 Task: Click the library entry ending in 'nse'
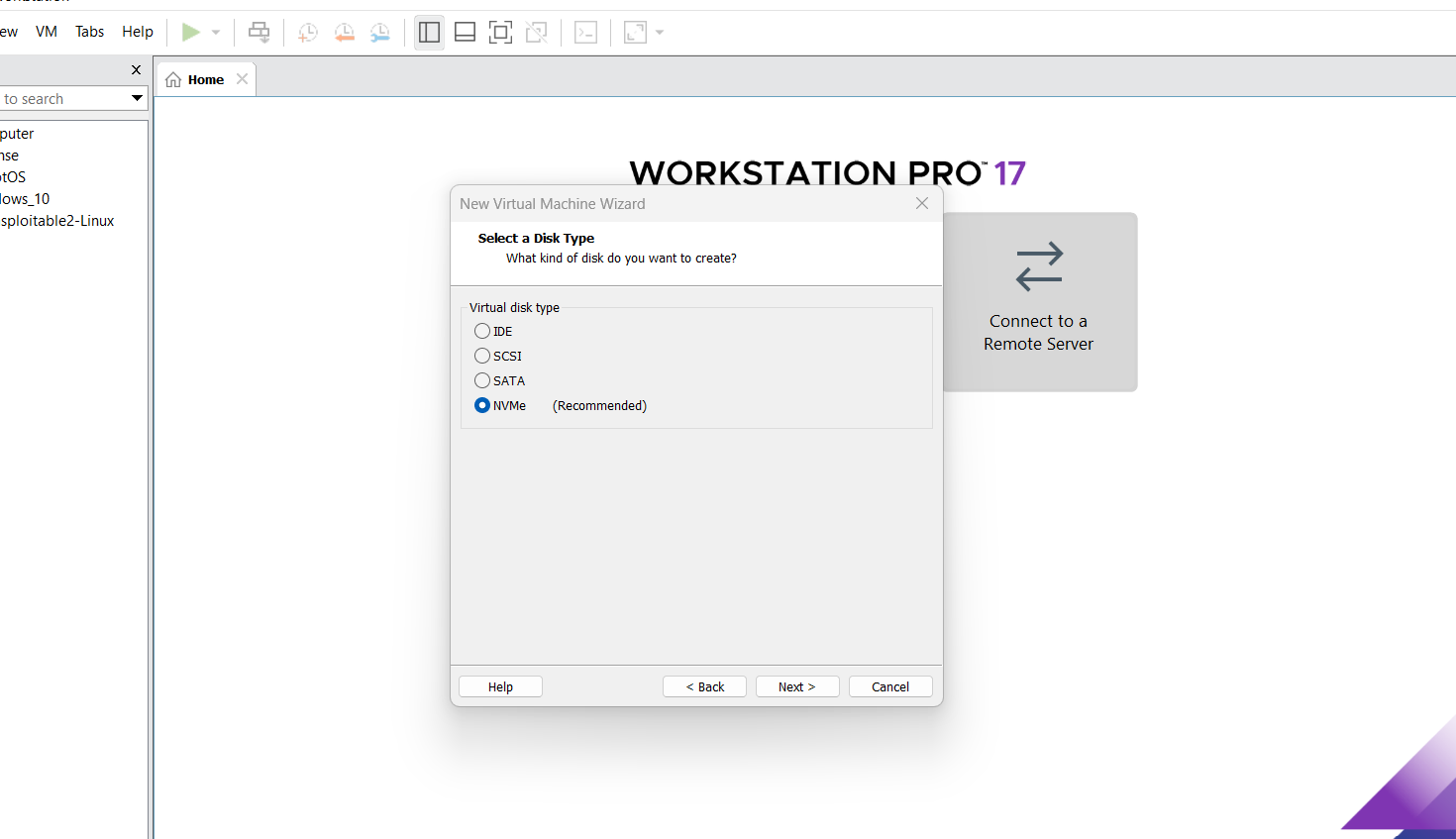click(x=9, y=156)
